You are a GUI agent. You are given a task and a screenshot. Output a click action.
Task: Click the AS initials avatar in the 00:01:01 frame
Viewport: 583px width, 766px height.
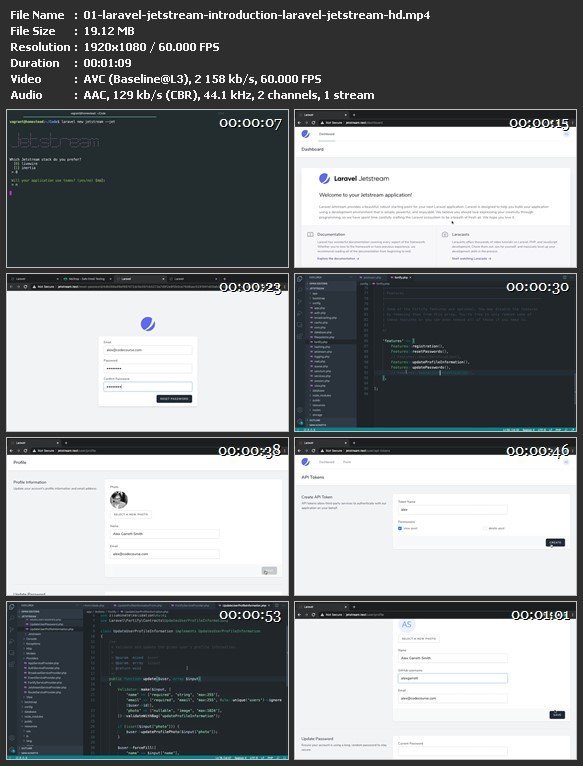click(407, 625)
